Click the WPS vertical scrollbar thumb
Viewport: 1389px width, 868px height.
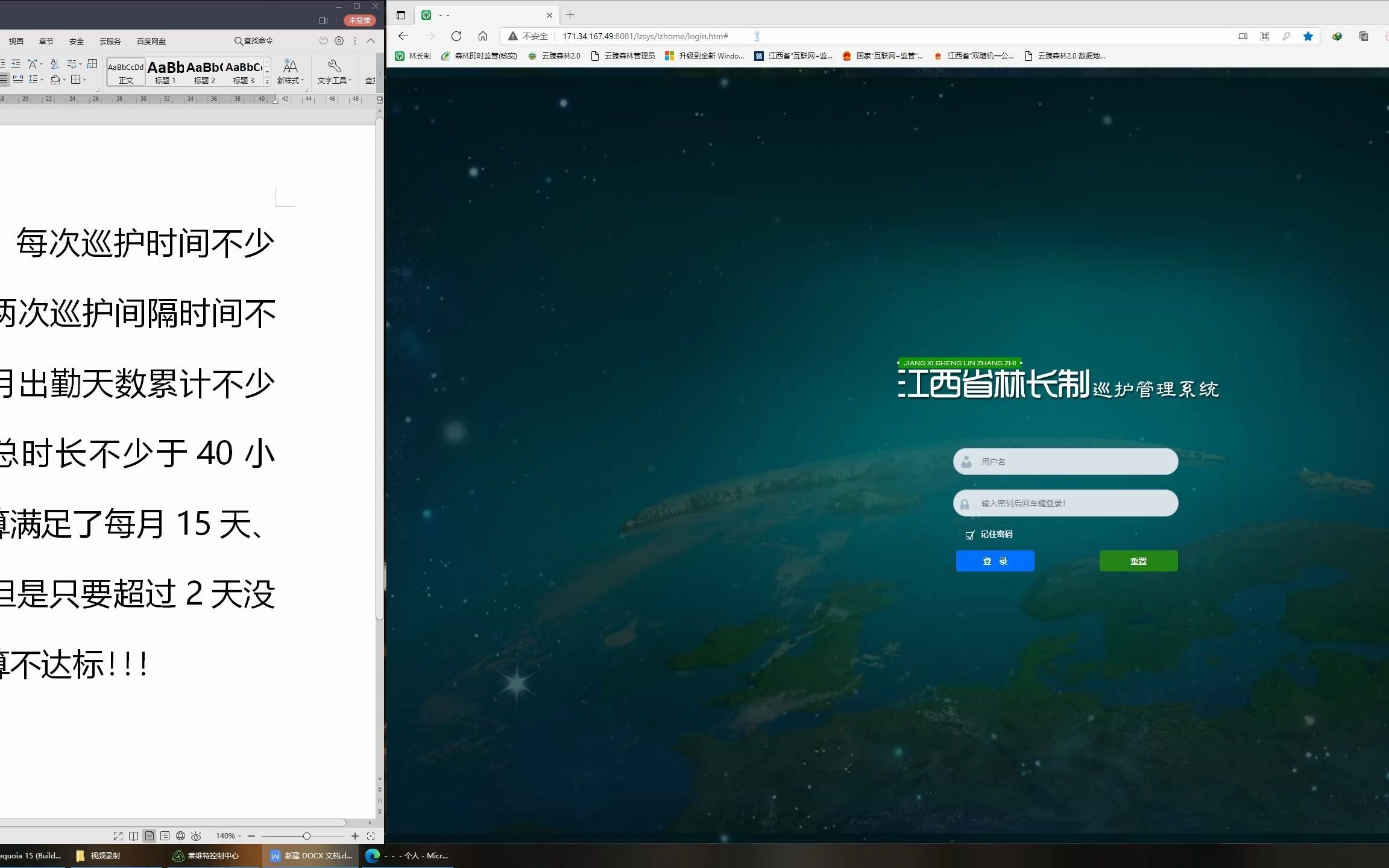point(379,368)
